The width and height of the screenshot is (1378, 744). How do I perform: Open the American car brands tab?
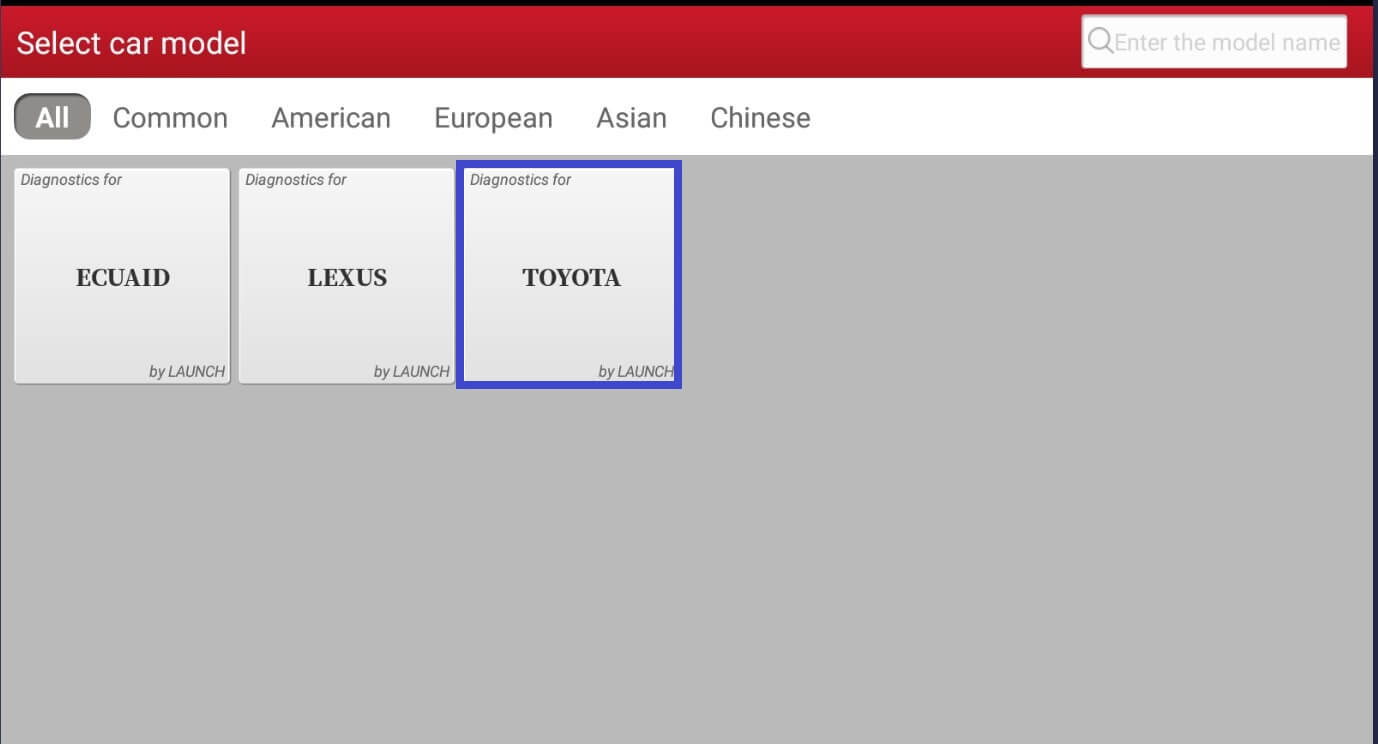pos(330,118)
